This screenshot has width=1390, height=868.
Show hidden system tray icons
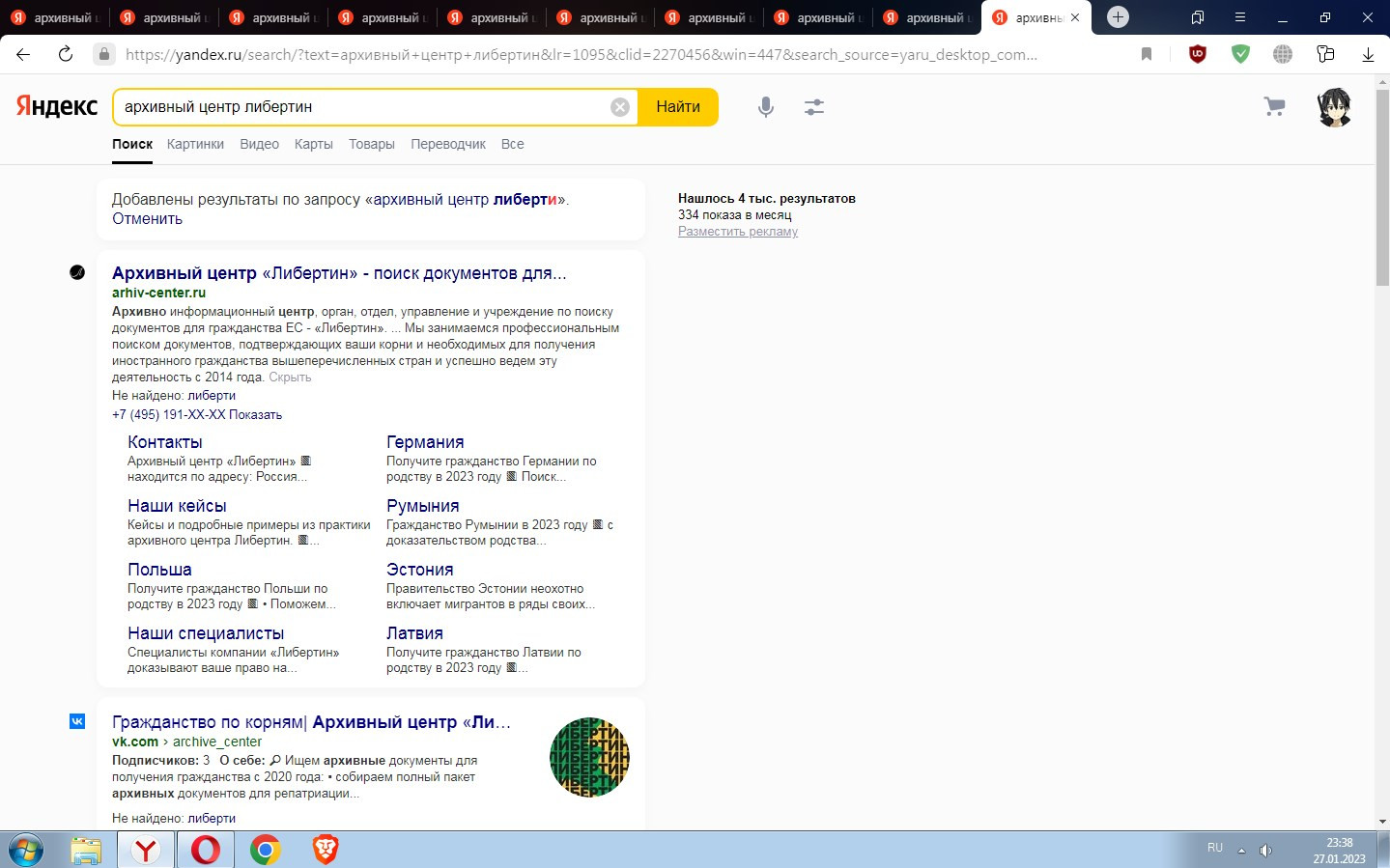click(1241, 851)
